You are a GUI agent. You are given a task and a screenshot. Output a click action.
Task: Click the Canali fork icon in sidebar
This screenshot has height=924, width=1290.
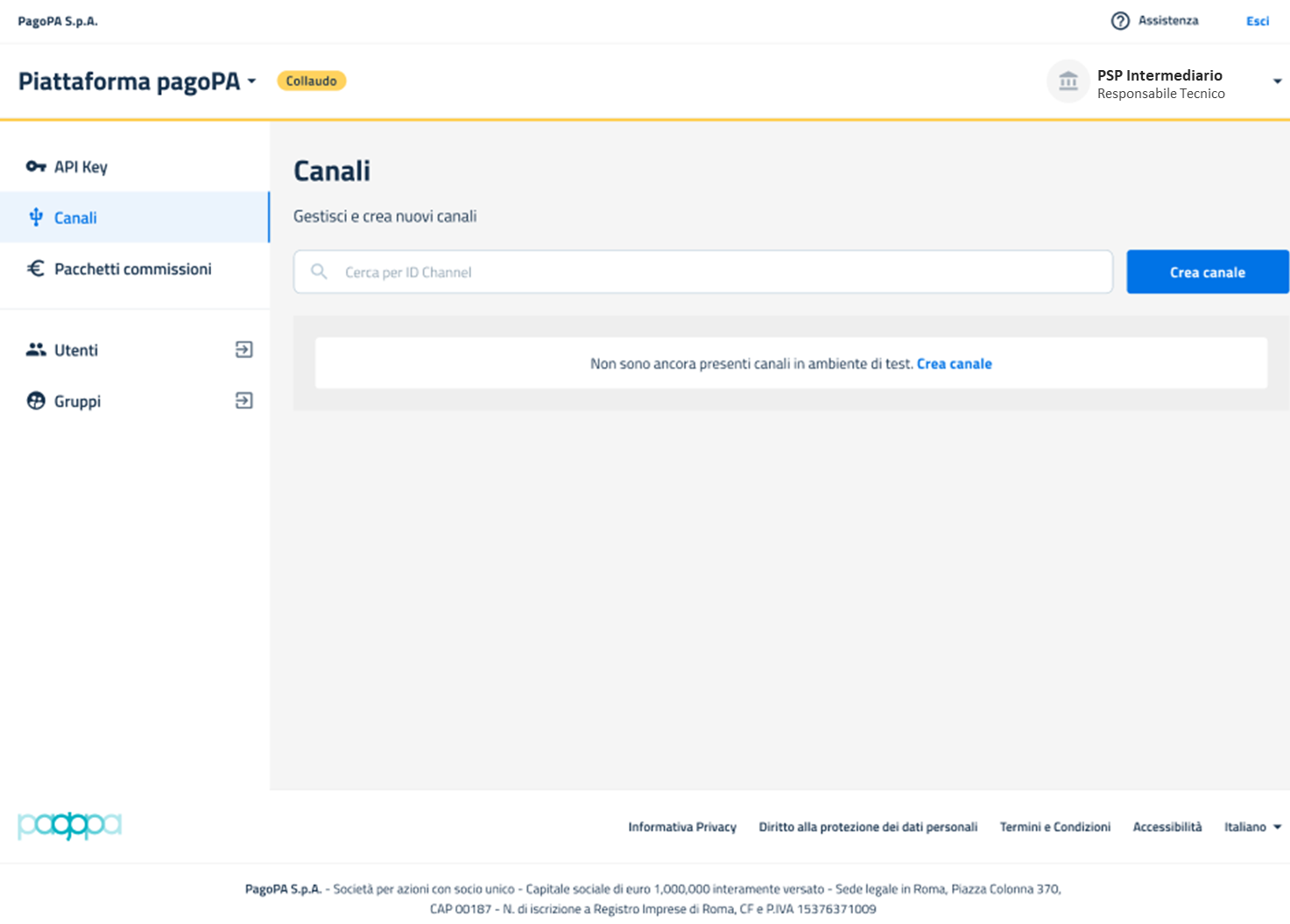[x=36, y=217]
